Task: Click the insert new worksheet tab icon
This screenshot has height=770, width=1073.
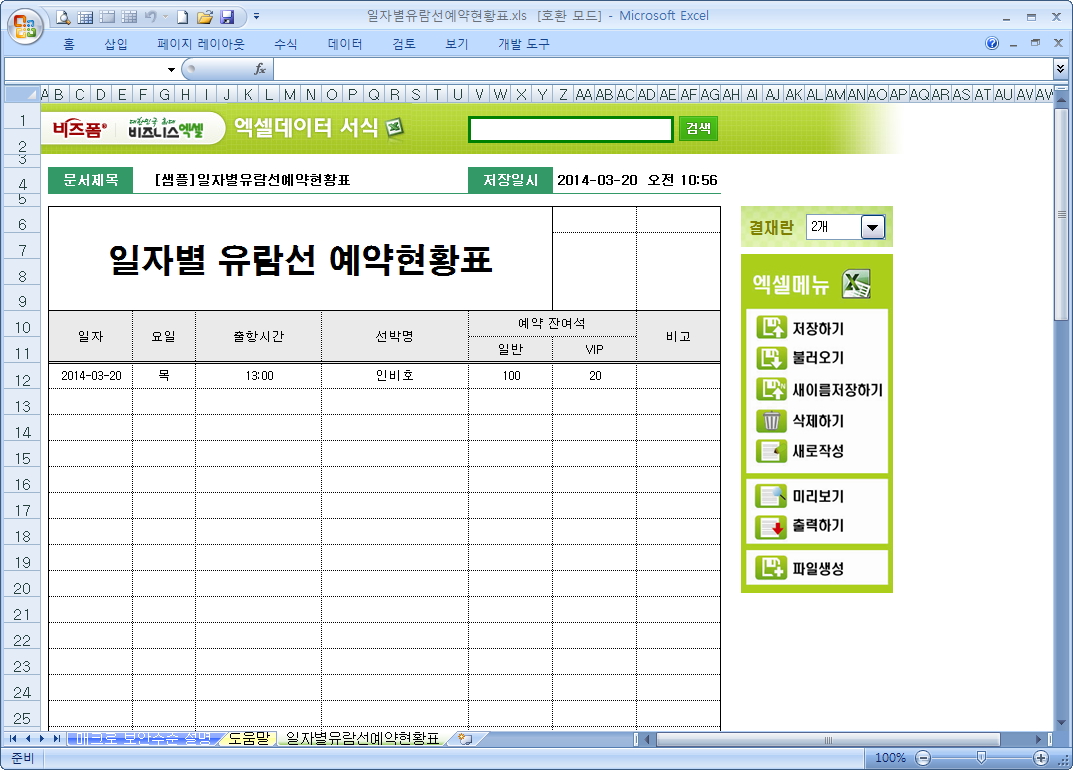Action: coord(464,739)
